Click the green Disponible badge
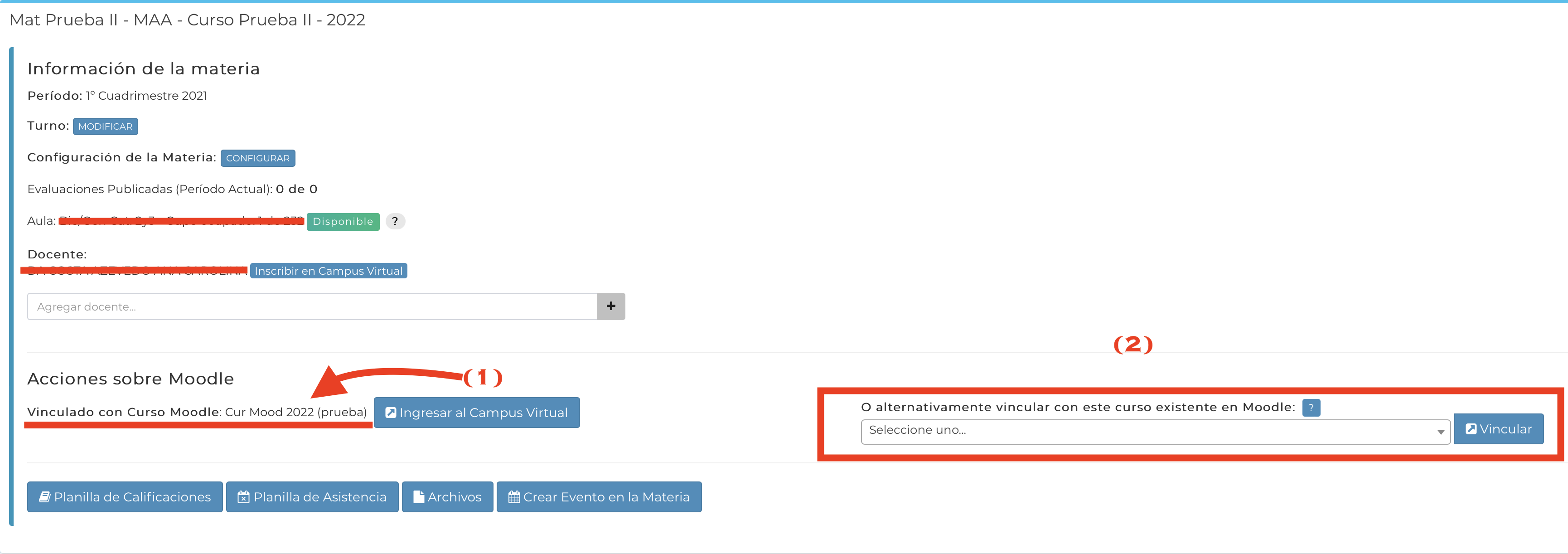 pyautogui.click(x=343, y=222)
